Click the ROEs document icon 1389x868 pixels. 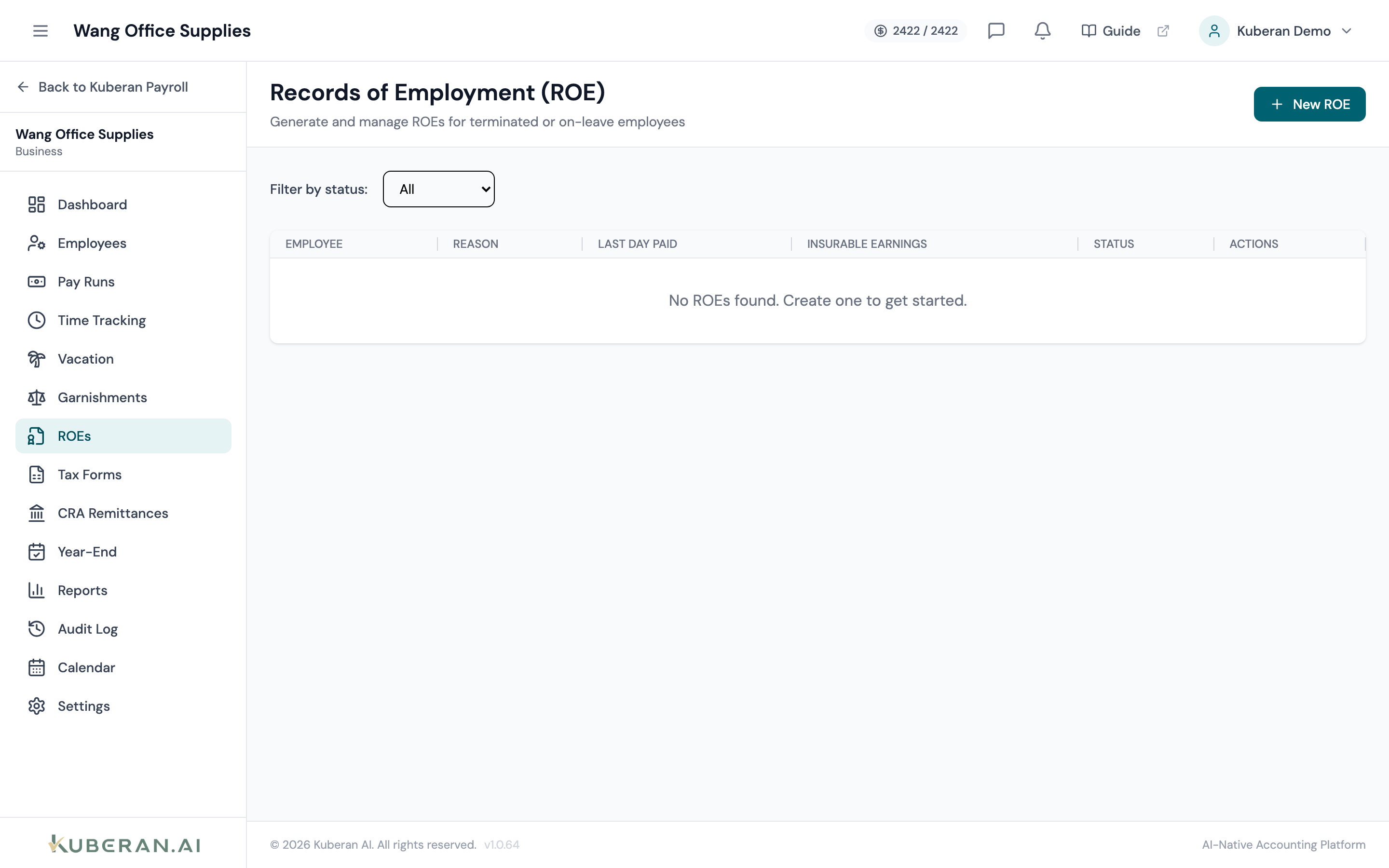coord(37,436)
